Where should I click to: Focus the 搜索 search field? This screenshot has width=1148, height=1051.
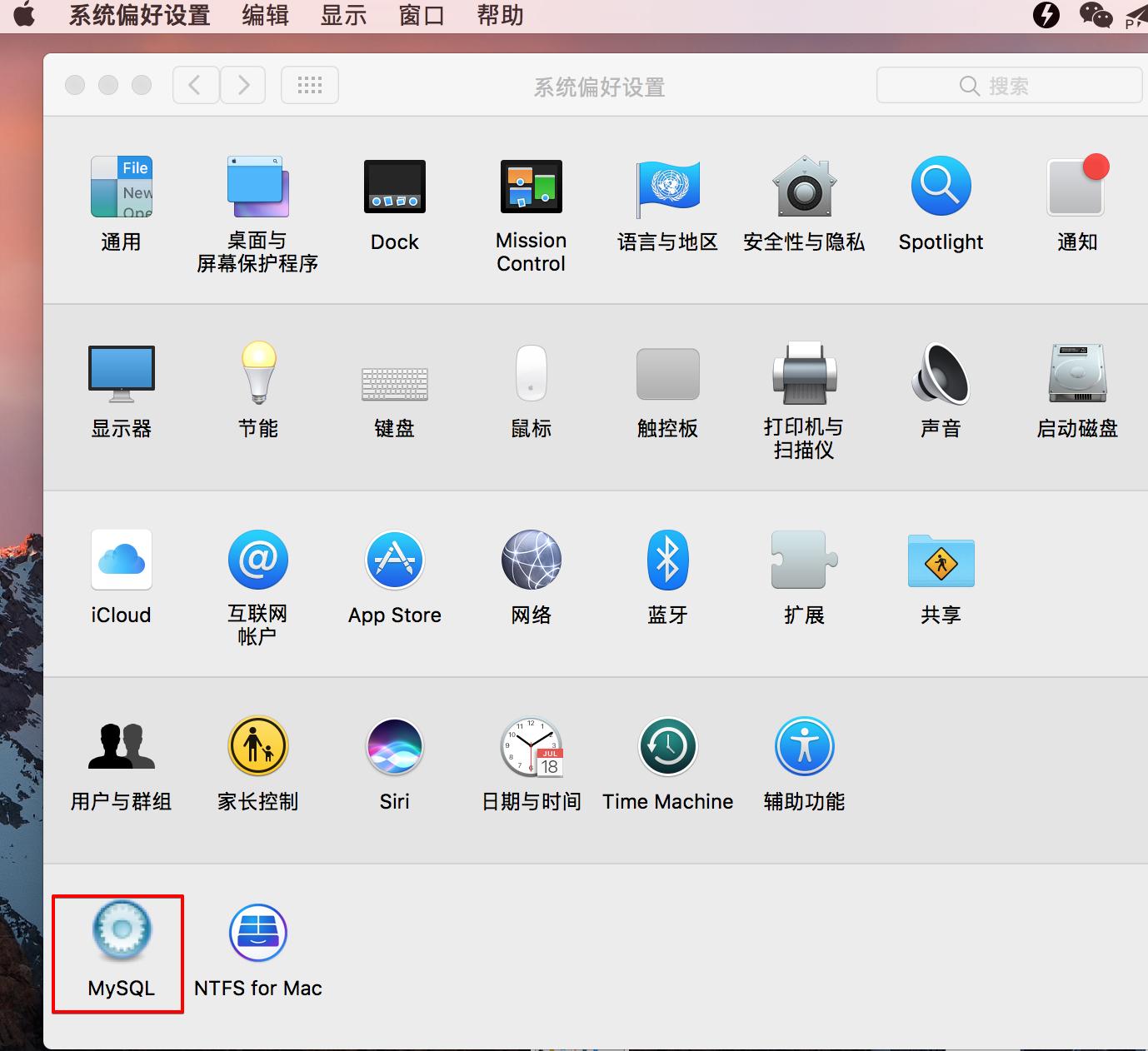[x=1009, y=86]
